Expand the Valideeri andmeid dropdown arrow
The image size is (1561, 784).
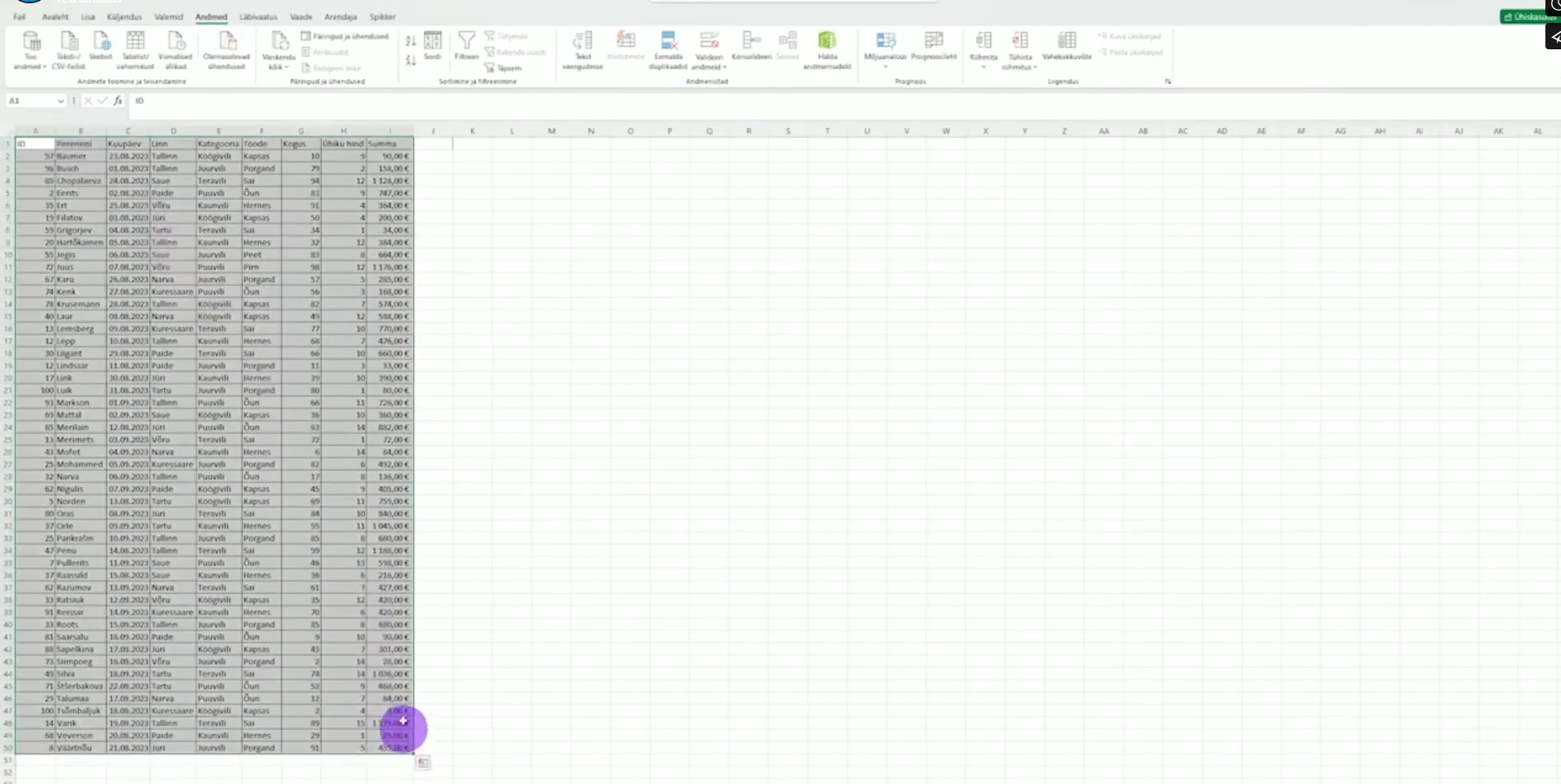click(x=724, y=67)
